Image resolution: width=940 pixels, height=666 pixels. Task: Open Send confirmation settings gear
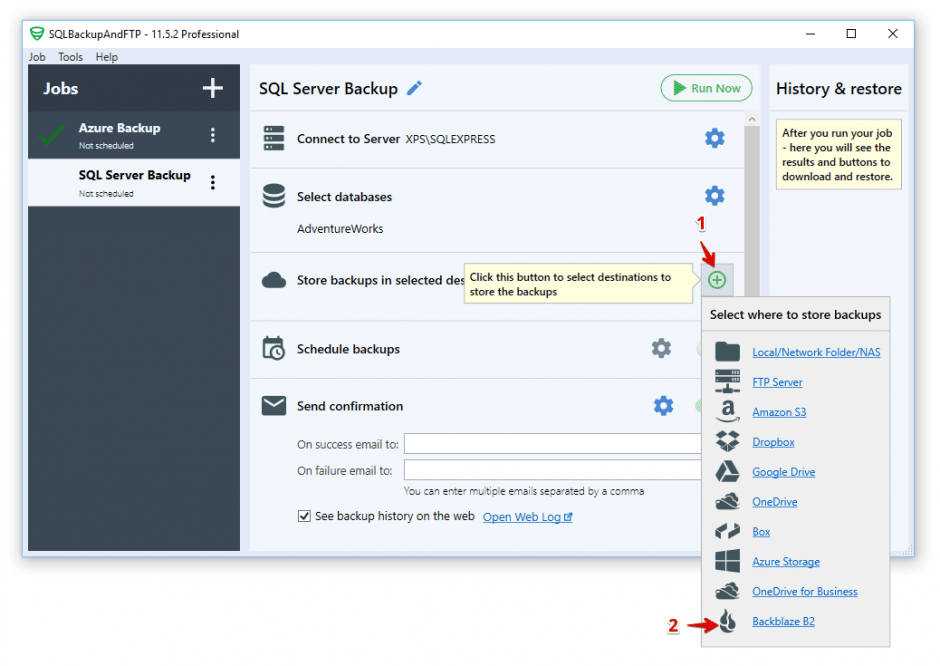662,406
